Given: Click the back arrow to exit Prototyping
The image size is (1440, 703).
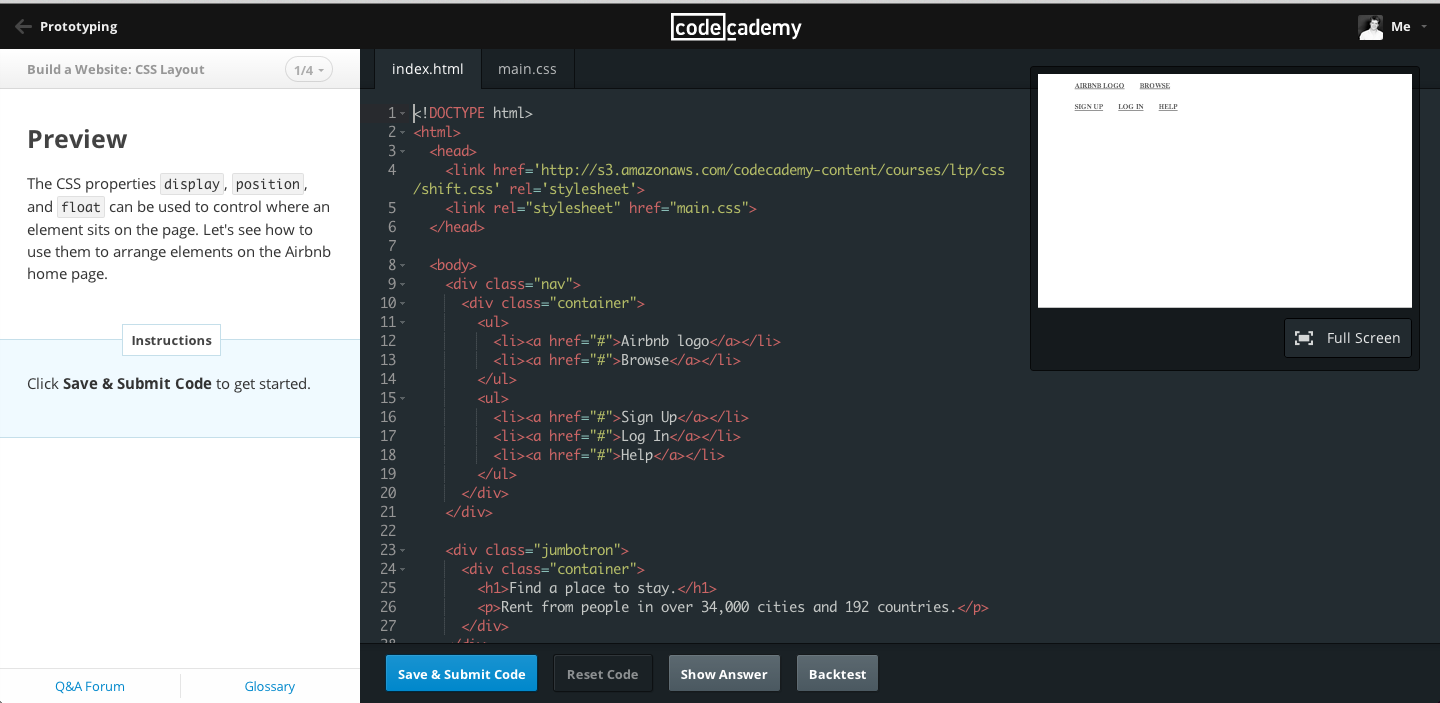Looking at the screenshot, I should (22, 26).
